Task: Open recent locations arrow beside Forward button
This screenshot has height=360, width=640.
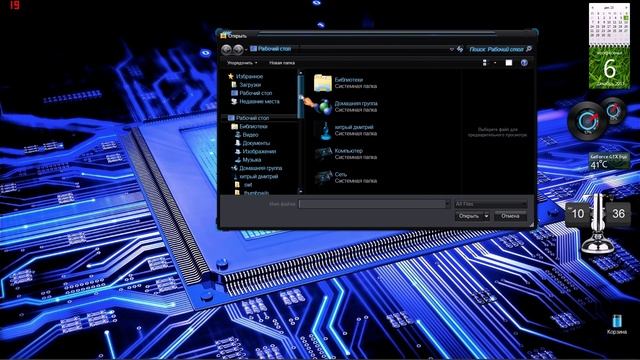Action: pyautogui.click(x=246, y=50)
